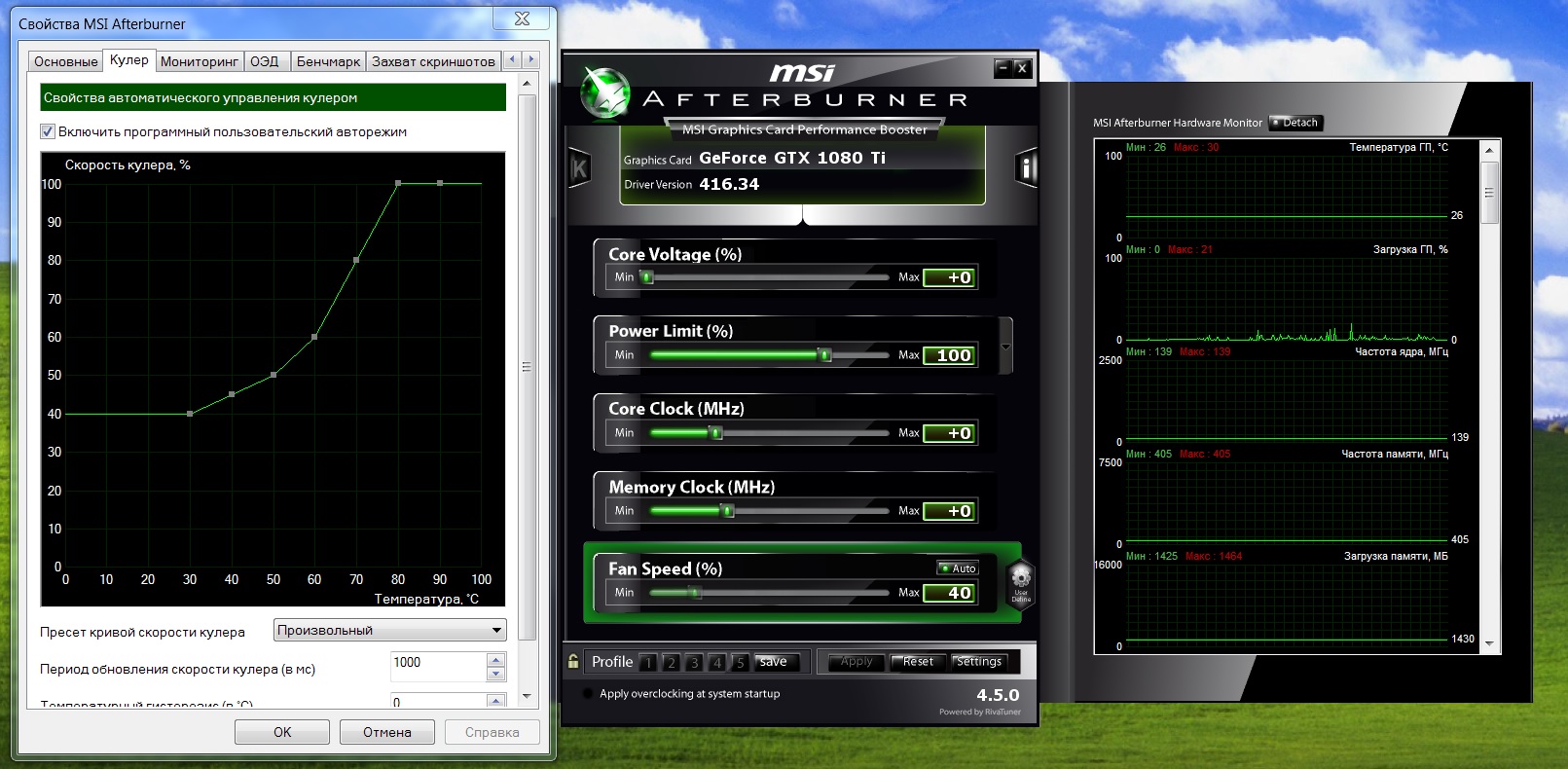1568x769 pixels.
Task: Close the MSI Afterburner main window
Action: point(1022,68)
